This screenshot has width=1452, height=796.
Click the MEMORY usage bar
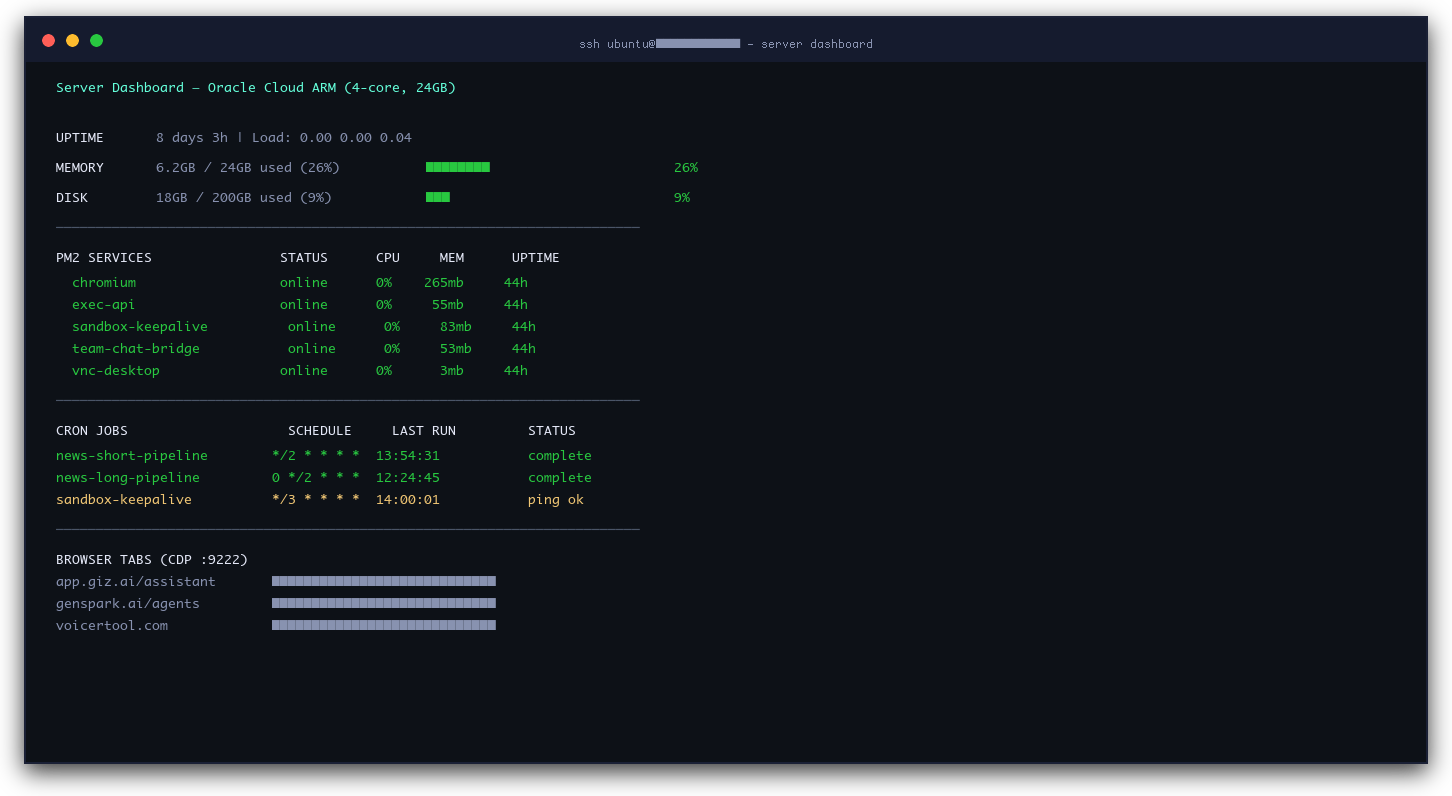tap(457, 167)
